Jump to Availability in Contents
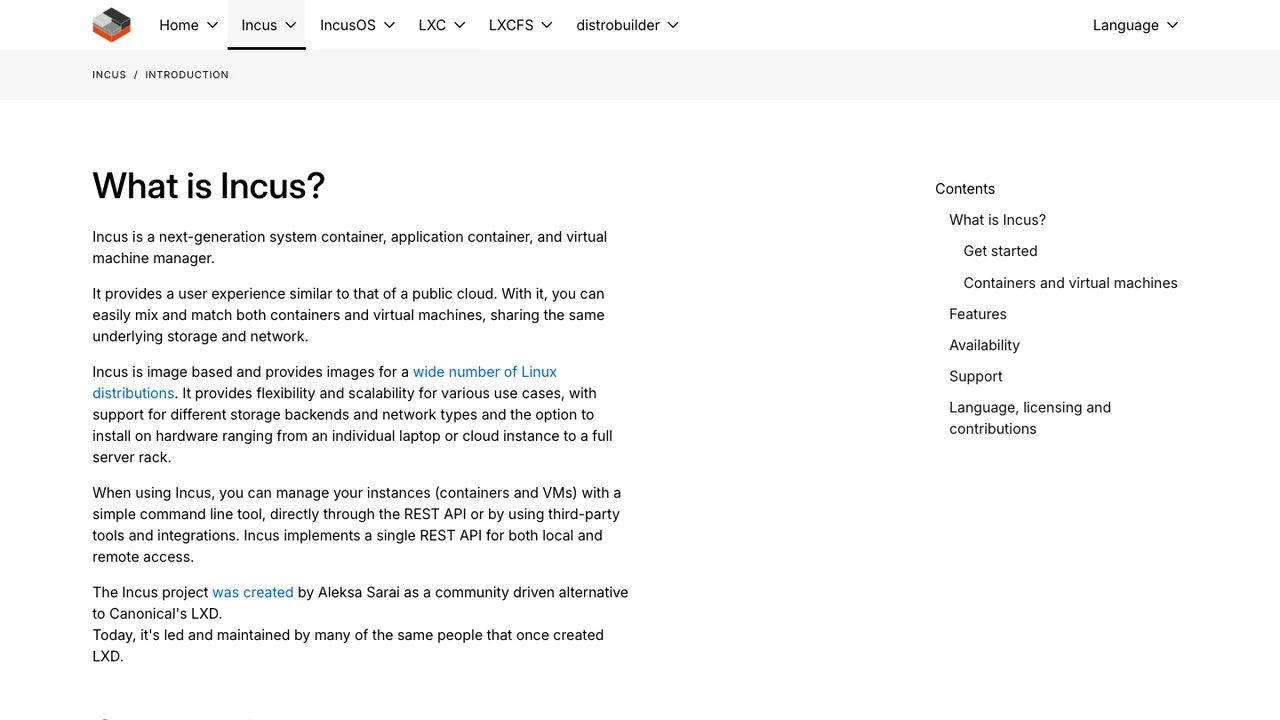The image size is (1280, 720). click(x=984, y=345)
